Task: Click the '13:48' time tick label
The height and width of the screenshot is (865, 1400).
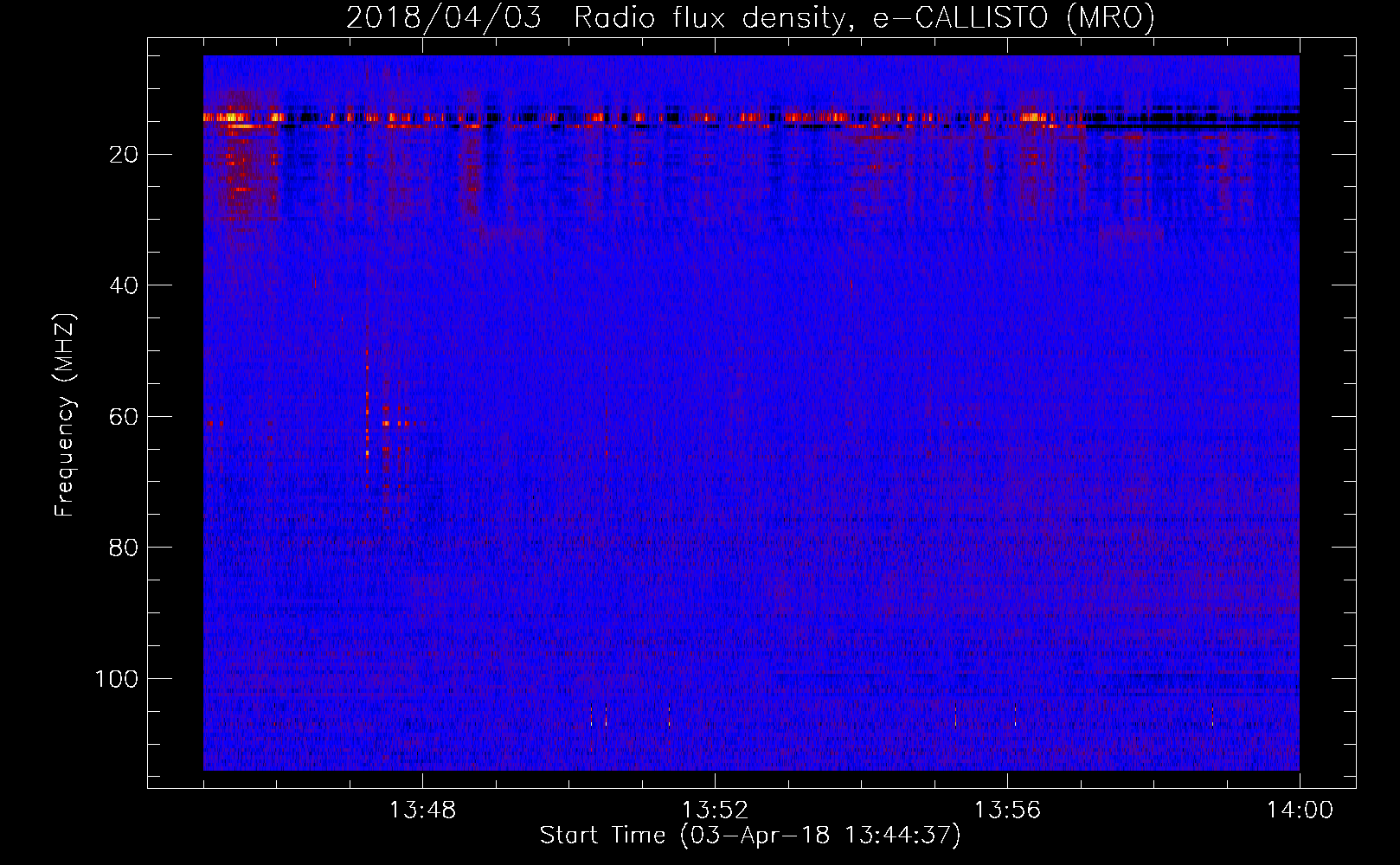Action: [422, 811]
